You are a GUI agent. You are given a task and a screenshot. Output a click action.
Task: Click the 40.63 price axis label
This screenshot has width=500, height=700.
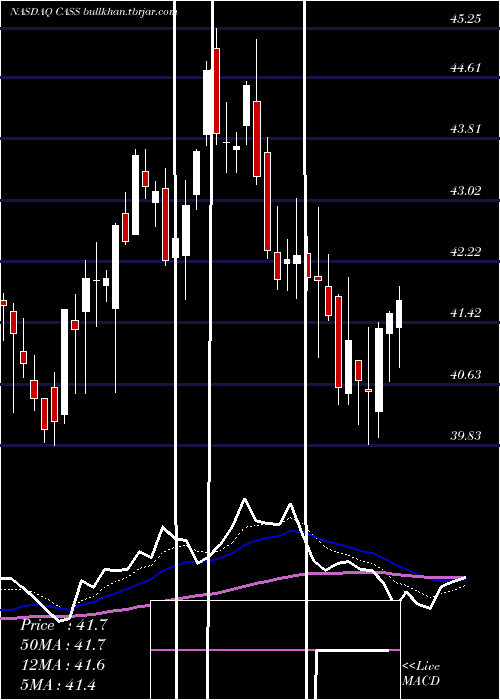tap(466, 375)
